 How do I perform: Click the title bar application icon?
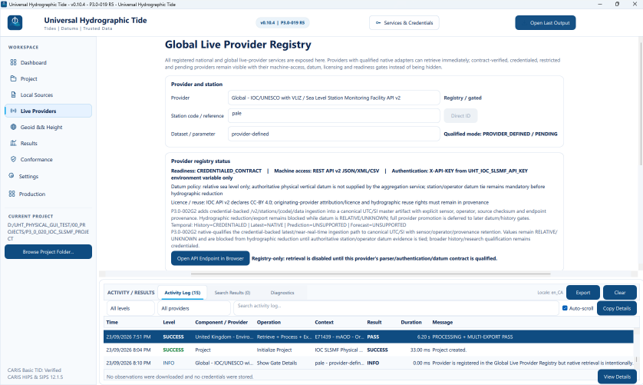click(4, 4)
